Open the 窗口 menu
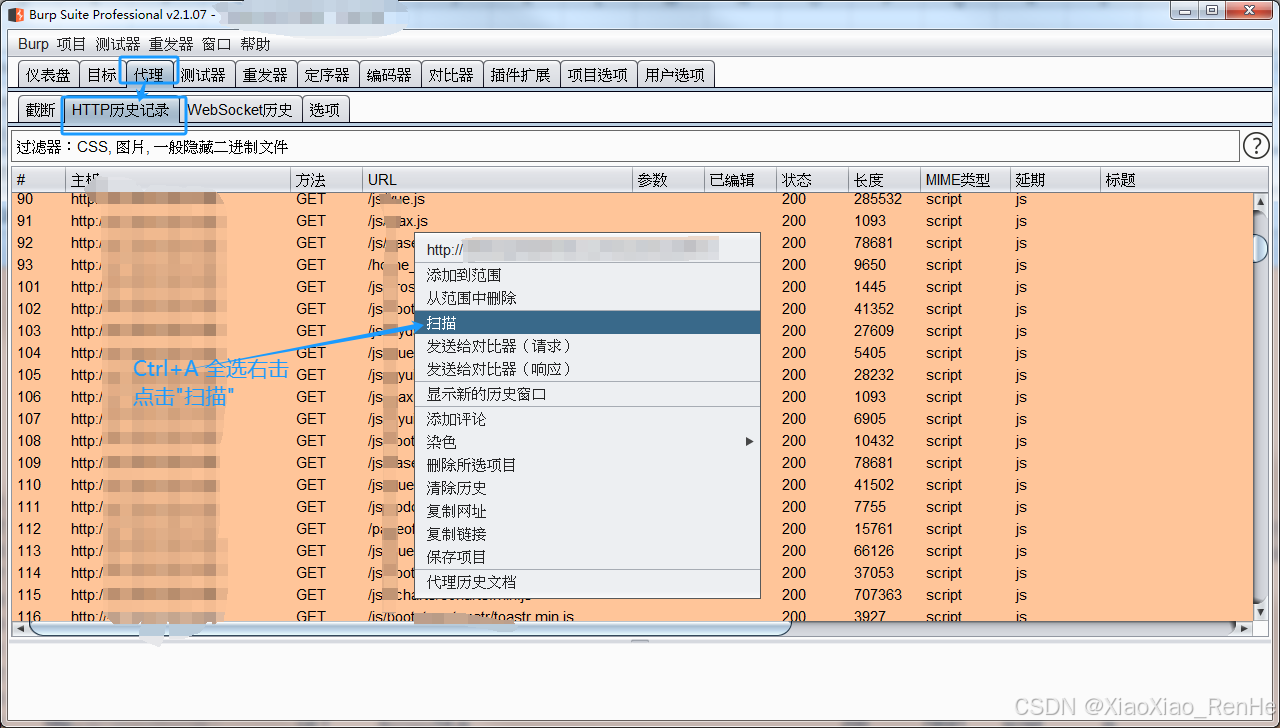 click(x=217, y=44)
